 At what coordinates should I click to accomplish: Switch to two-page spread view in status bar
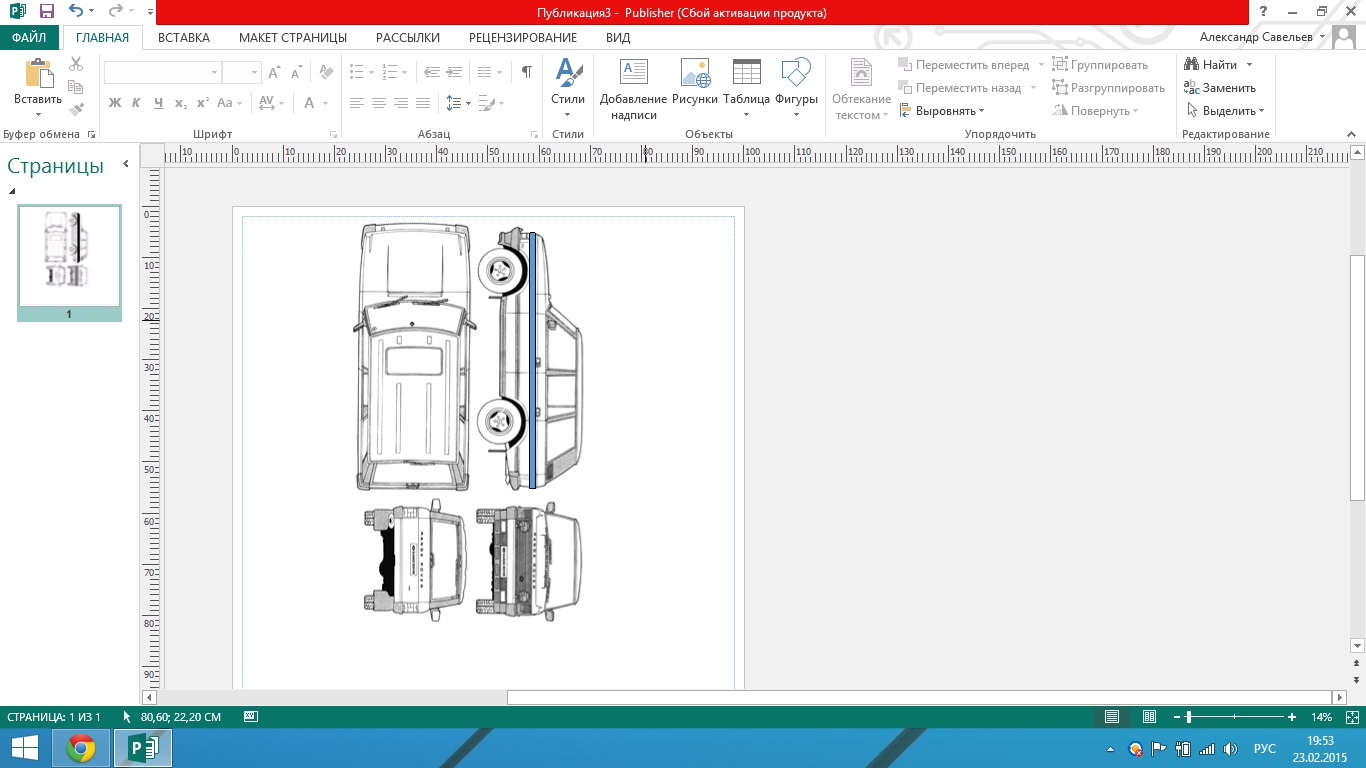tap(1150, 717)
